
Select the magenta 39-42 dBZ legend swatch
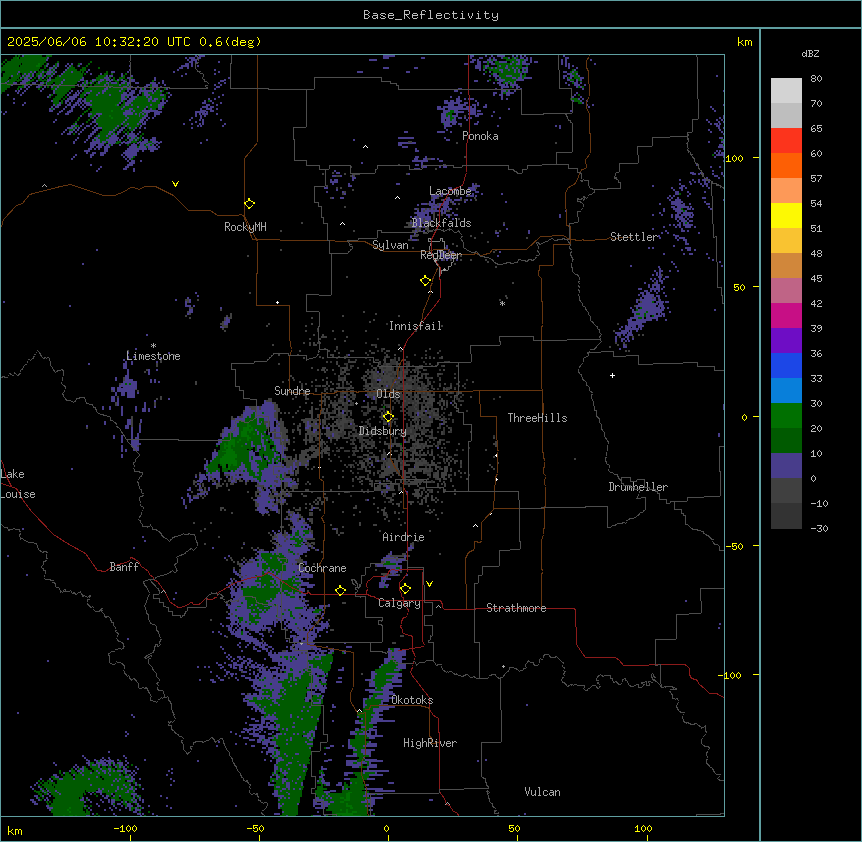[x=786, y=316]
